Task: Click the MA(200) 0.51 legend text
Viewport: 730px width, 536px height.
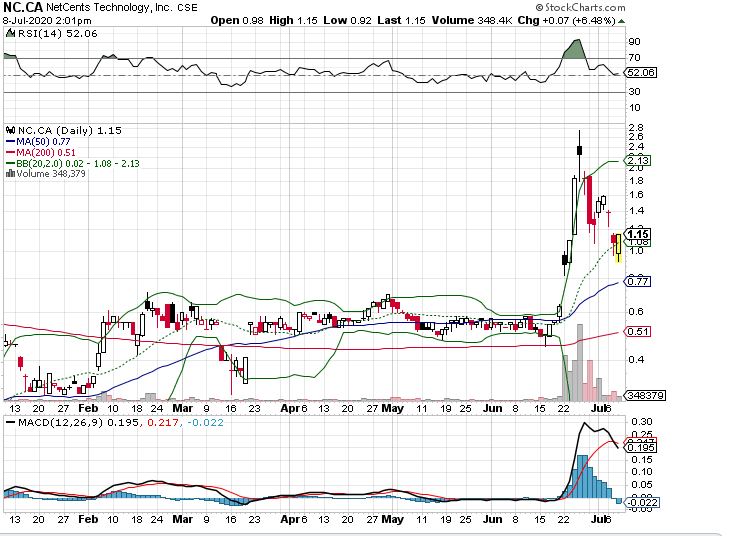Action: [x=46, y=153]
